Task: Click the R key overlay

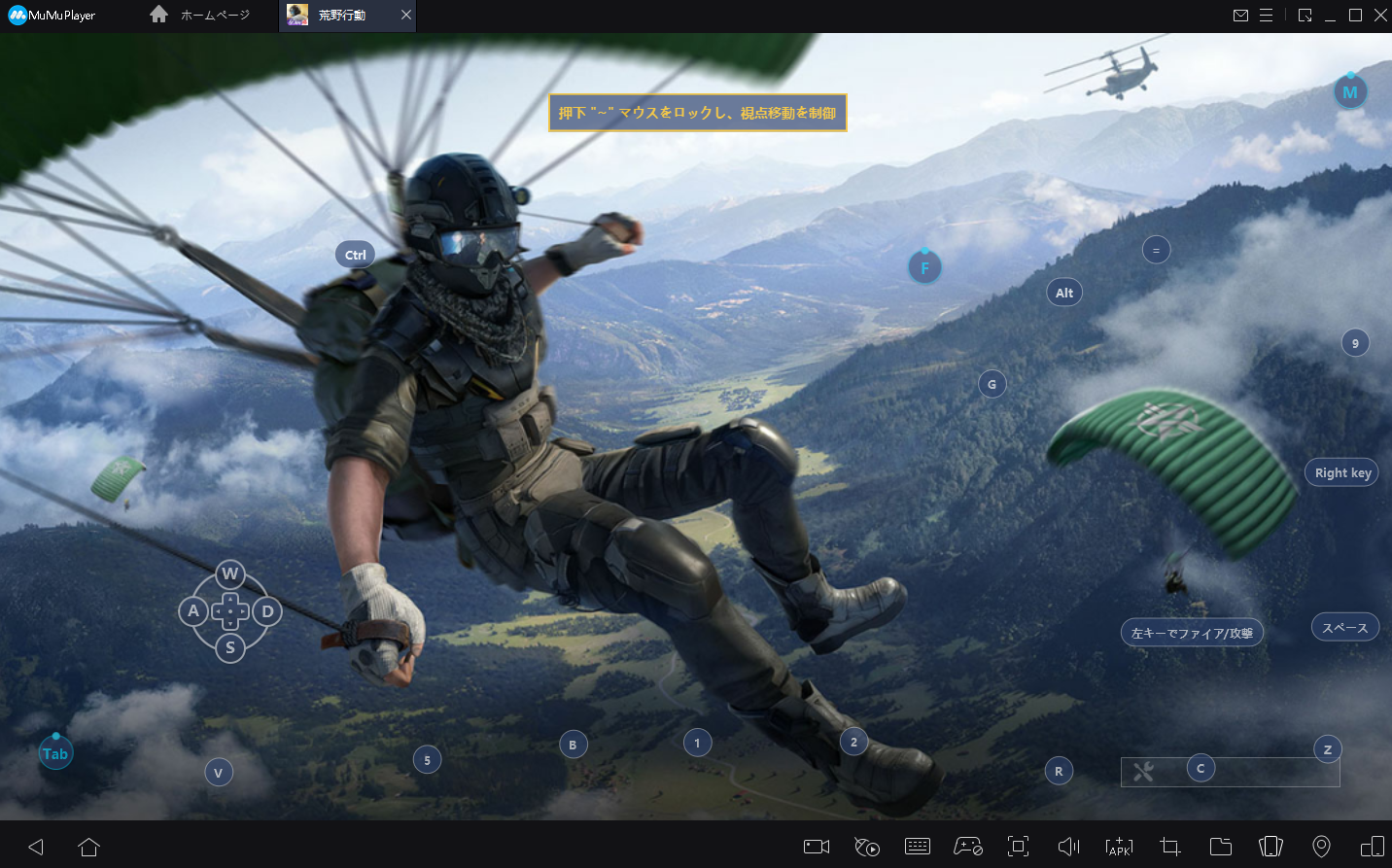Action: pos(1059,771)
